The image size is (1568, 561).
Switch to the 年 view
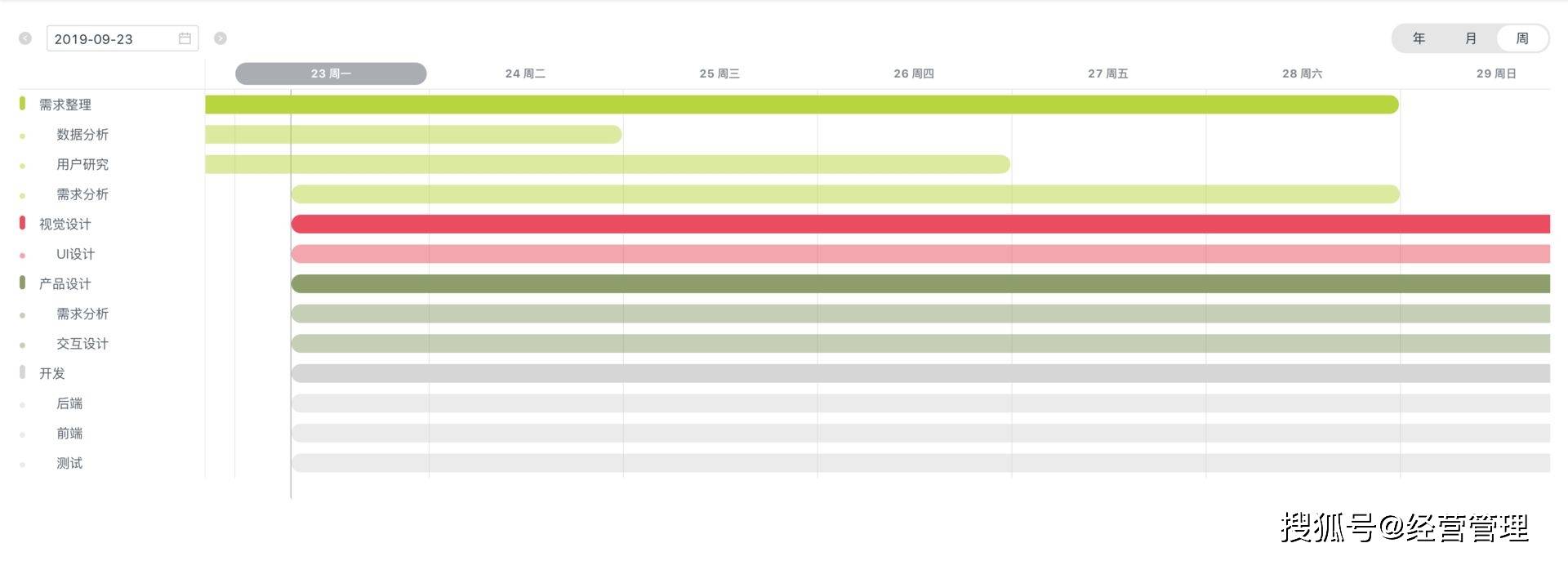point(1419,38)
